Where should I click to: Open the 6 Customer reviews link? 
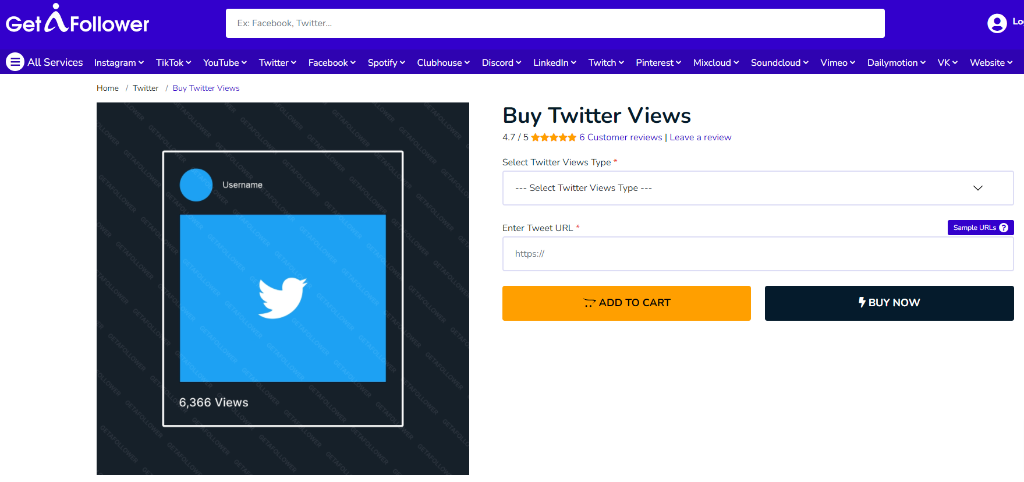point(620,138)
